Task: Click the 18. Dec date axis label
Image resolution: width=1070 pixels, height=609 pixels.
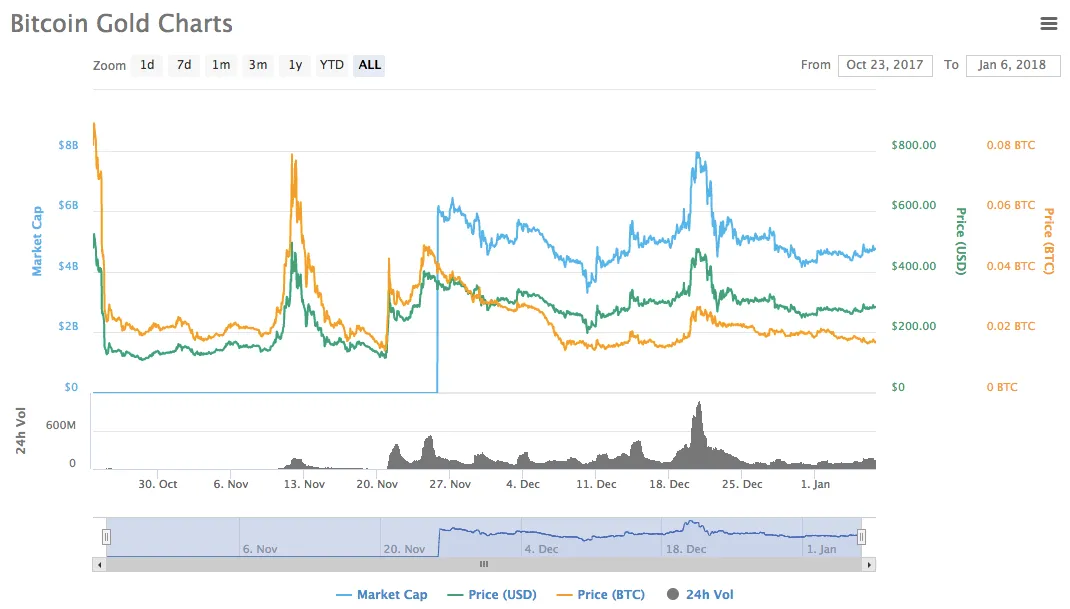Action: 669,484
